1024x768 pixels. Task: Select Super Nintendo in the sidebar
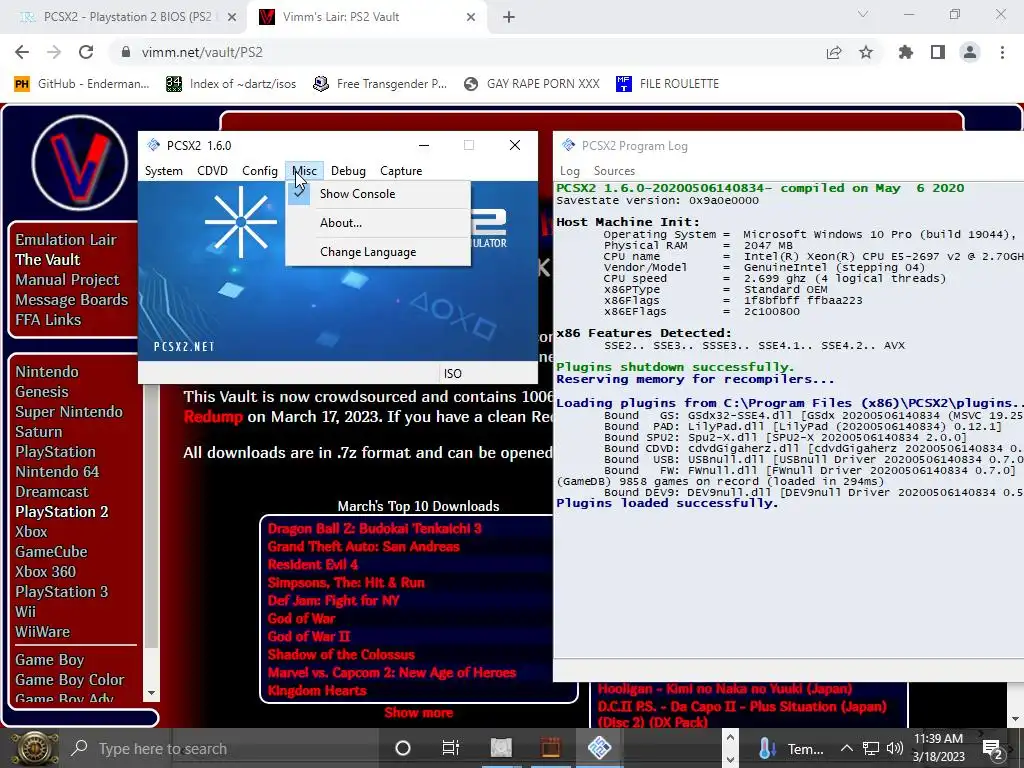coord(69,412)
